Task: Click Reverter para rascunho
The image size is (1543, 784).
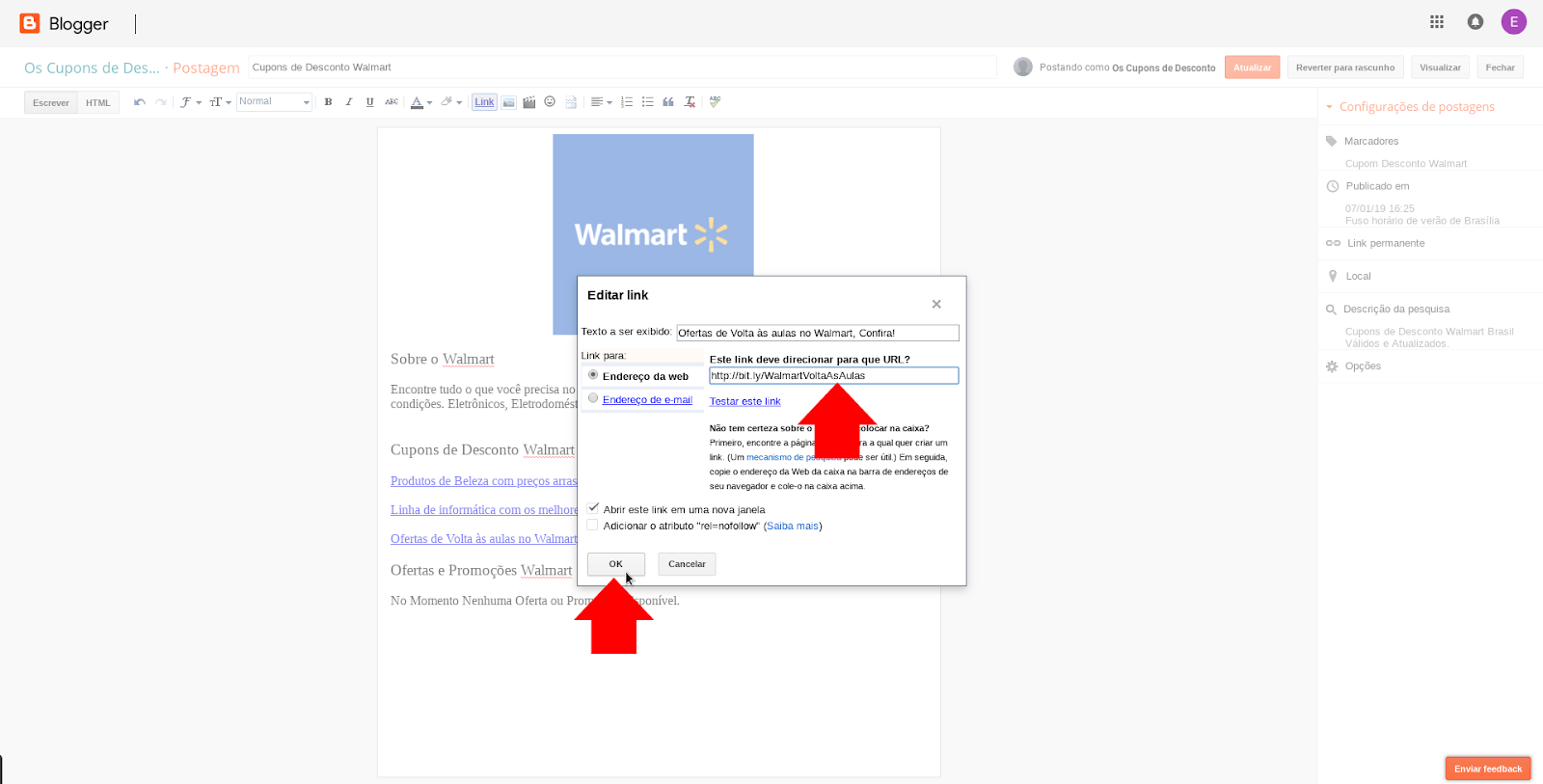Action: pos(1345,68)
